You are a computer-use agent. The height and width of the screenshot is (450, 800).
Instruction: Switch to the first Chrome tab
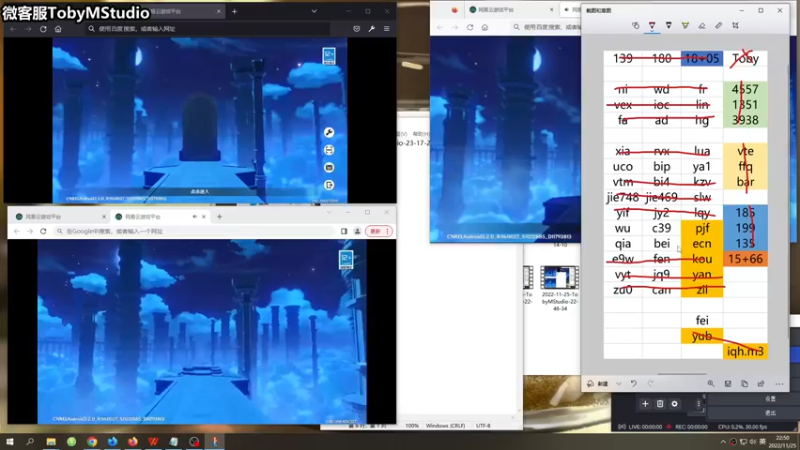tap(58, 217)
